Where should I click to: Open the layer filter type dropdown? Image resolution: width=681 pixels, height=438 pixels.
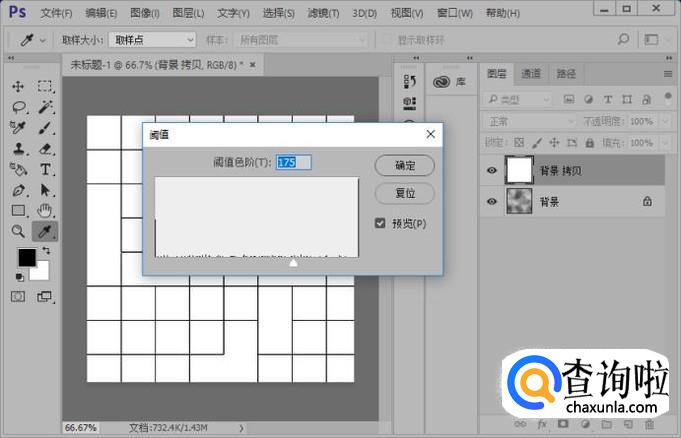[518, 100]
